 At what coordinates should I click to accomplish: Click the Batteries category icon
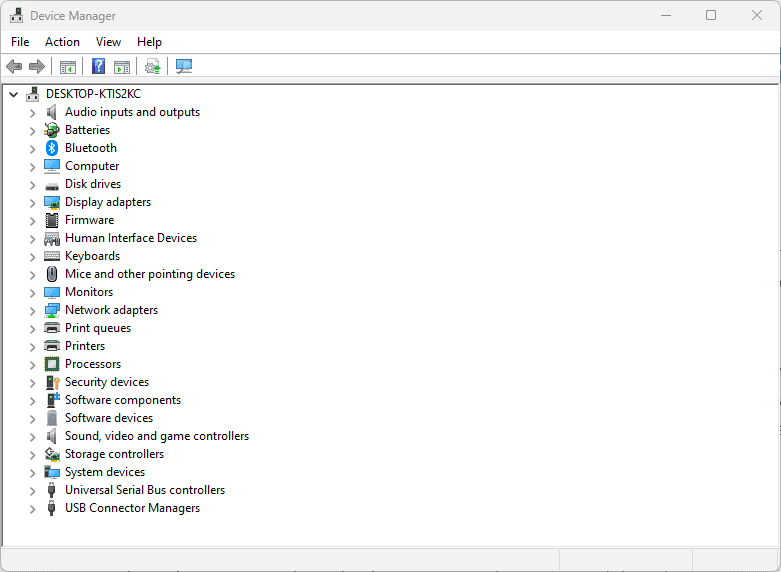52,130
